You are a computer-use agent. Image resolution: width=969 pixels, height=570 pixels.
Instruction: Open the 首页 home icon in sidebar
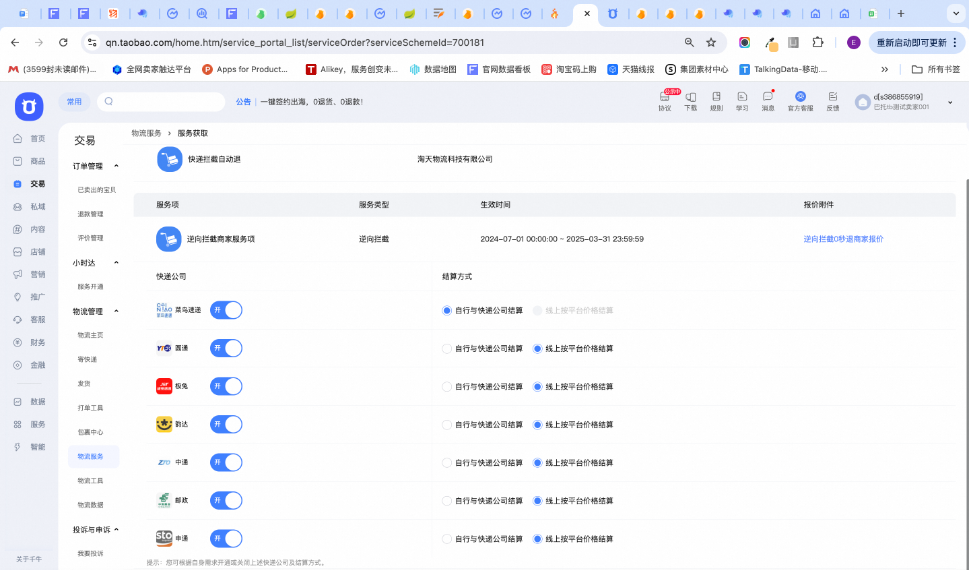click(17, 138)
